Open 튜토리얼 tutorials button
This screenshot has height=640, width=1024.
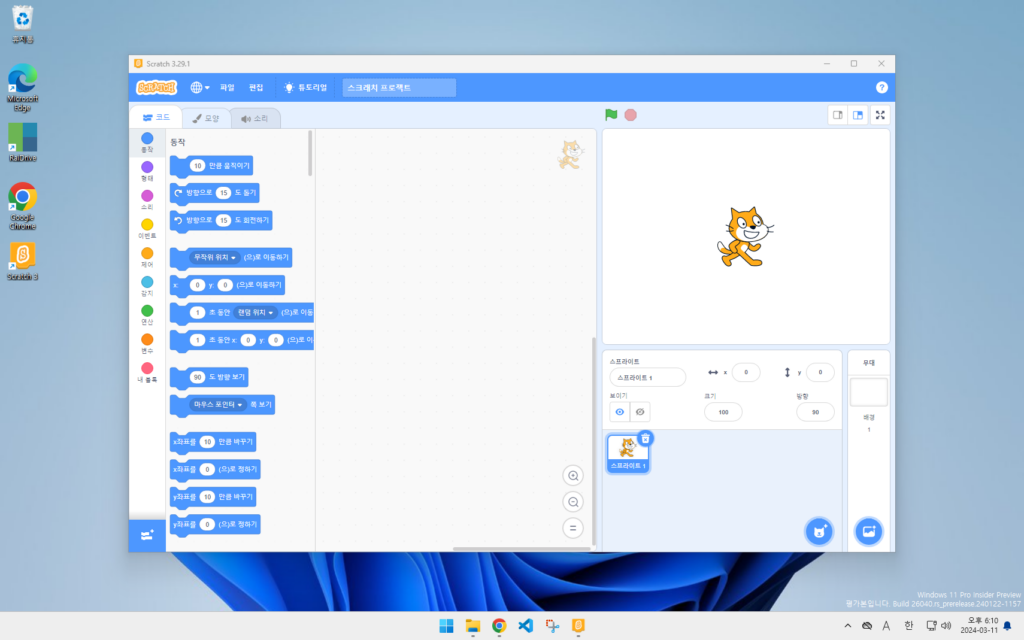click(x=306, y=88)
